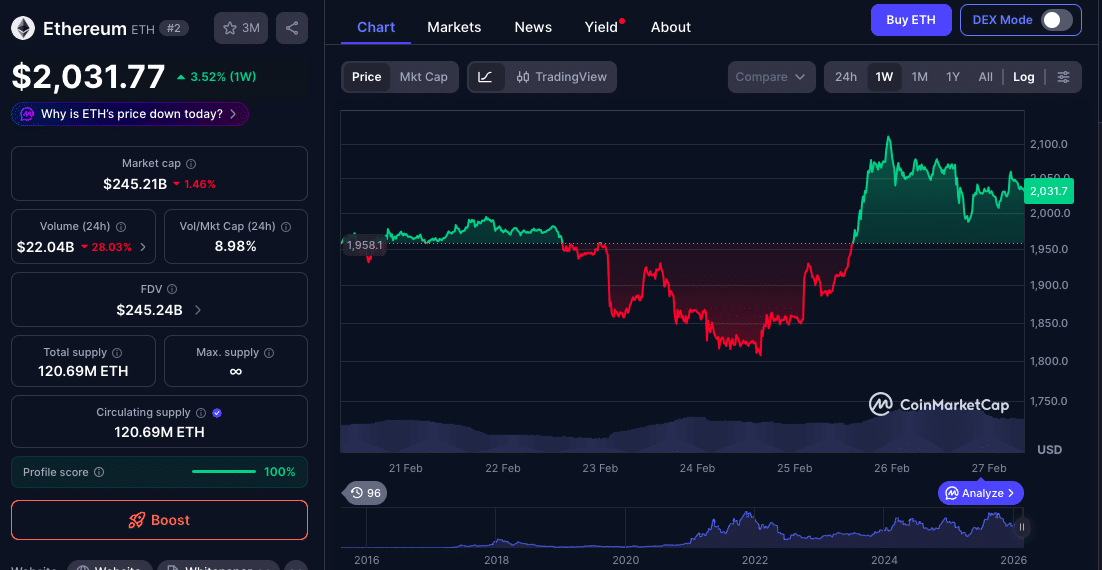Image resolution: width=1102 pixels, height=570 pixels.
Task: Open the Chart tab
Action: click(x=376, y=27)
